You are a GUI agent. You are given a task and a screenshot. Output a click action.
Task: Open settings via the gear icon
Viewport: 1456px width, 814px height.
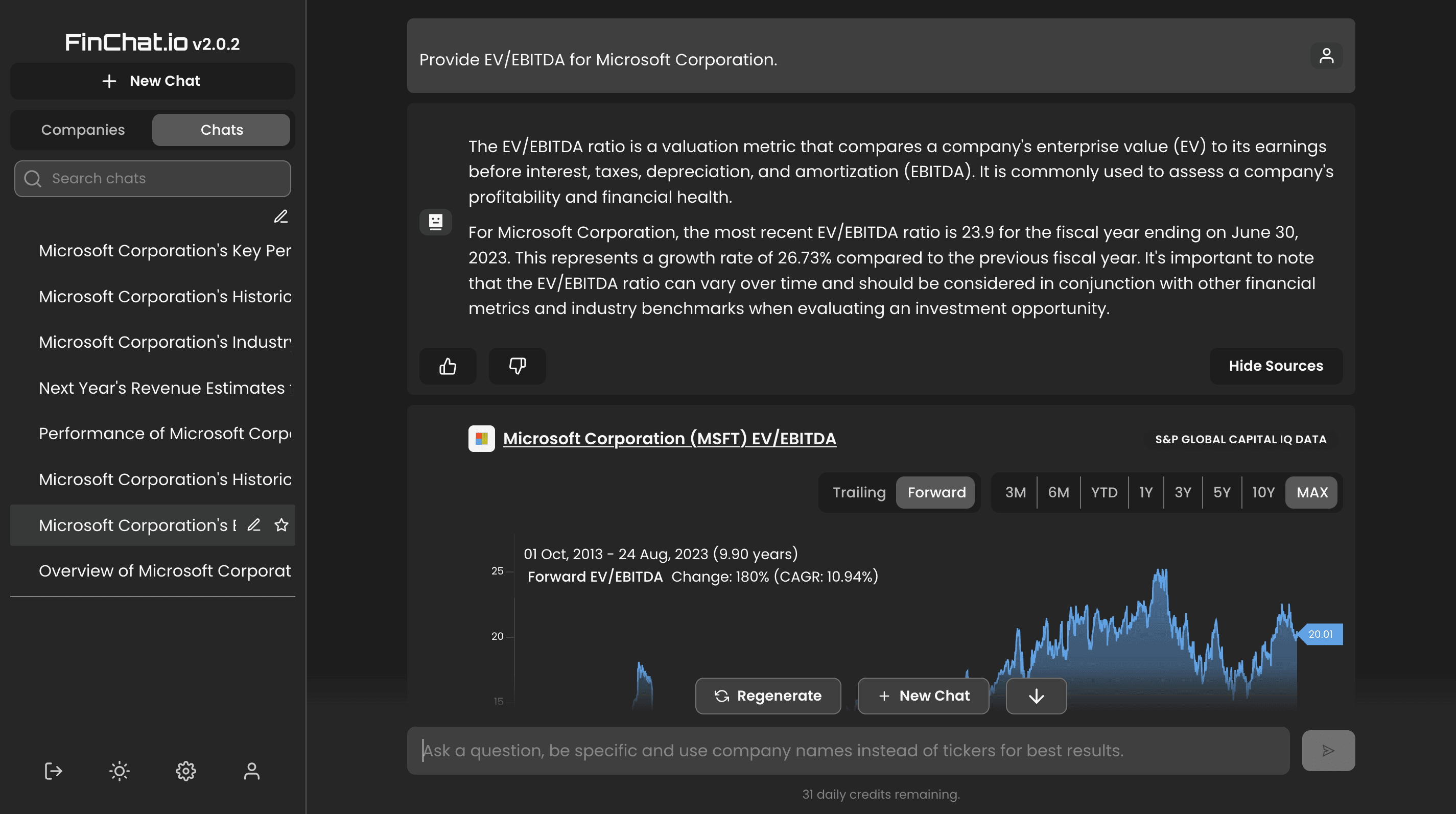(x=185, y=771)
